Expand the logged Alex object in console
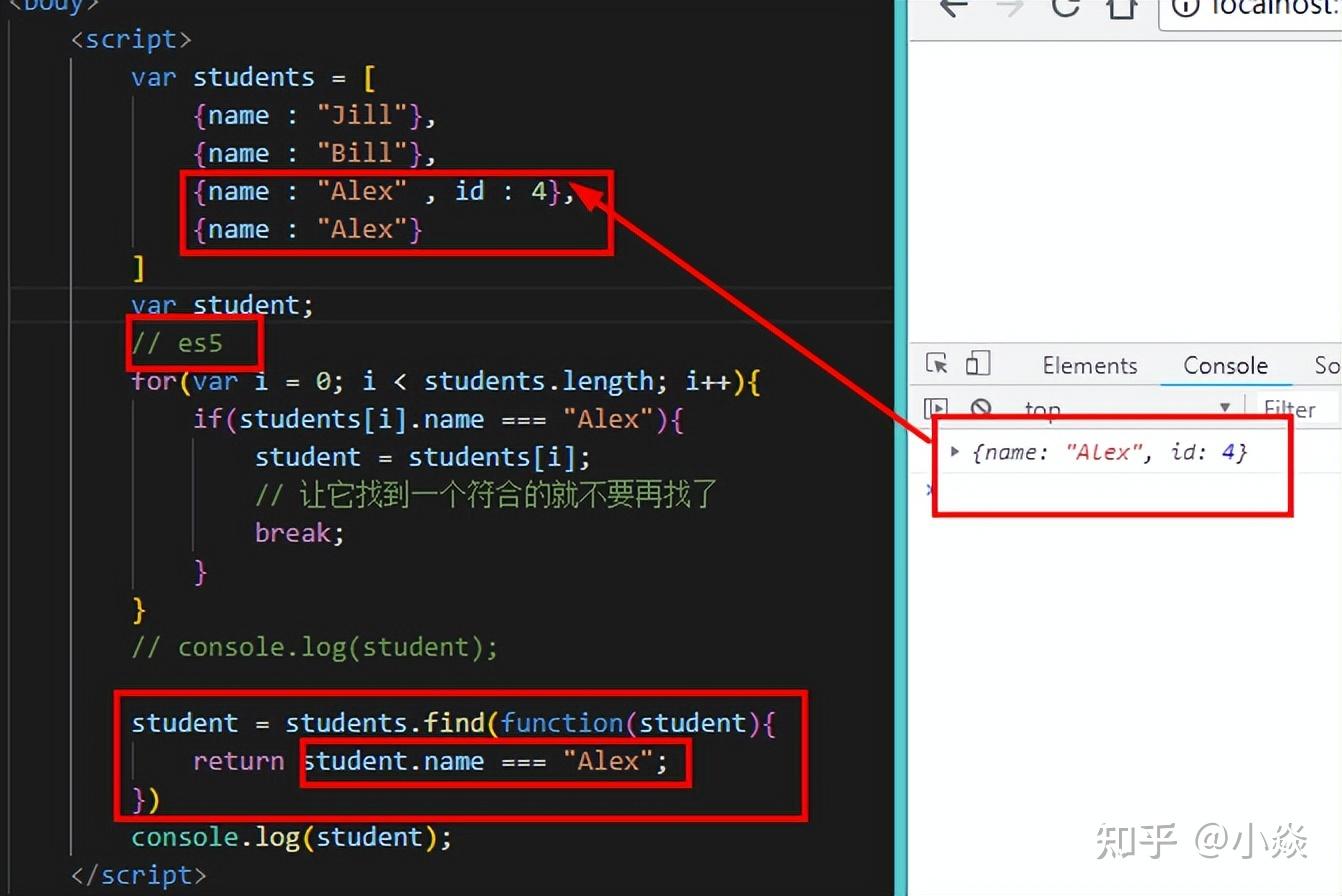 (955, 452)
